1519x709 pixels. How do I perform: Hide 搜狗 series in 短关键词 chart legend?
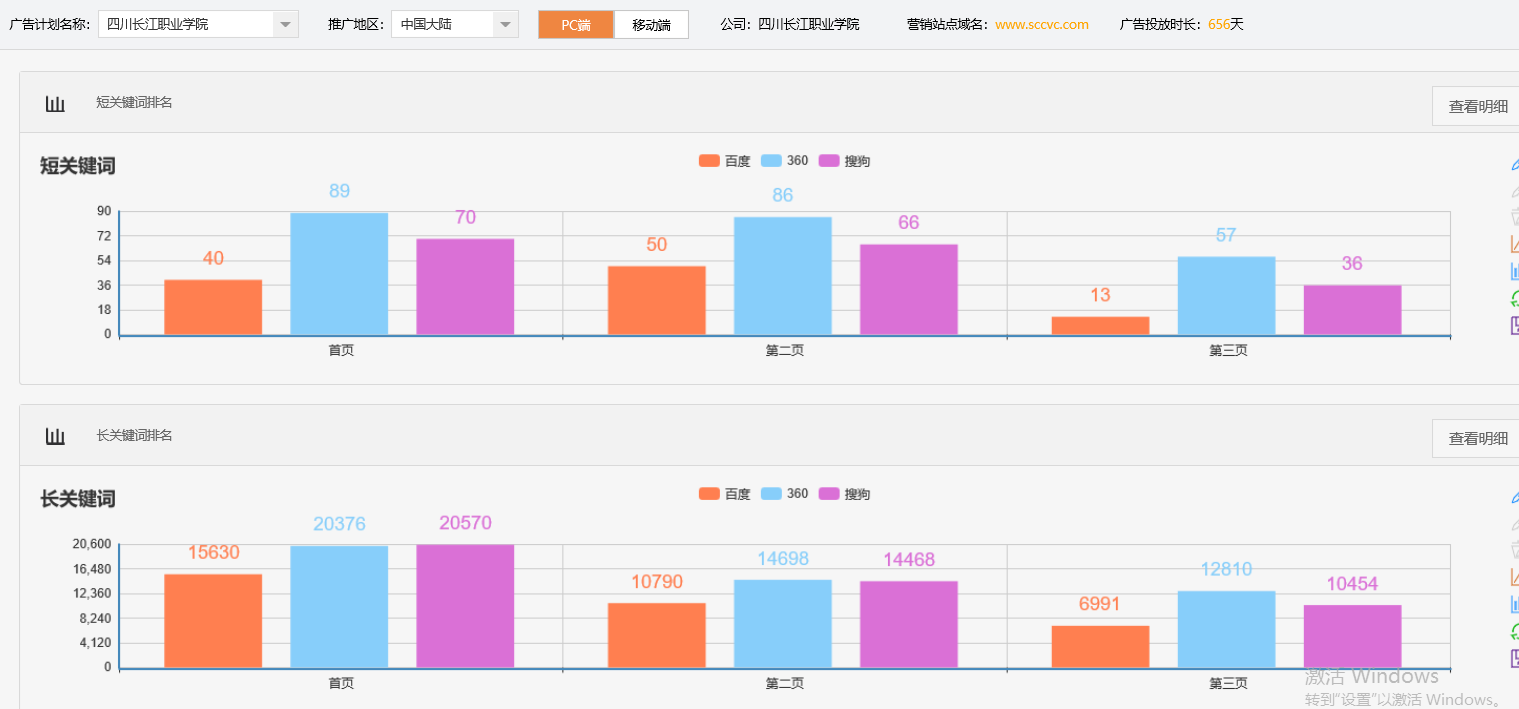coord(844,161)
